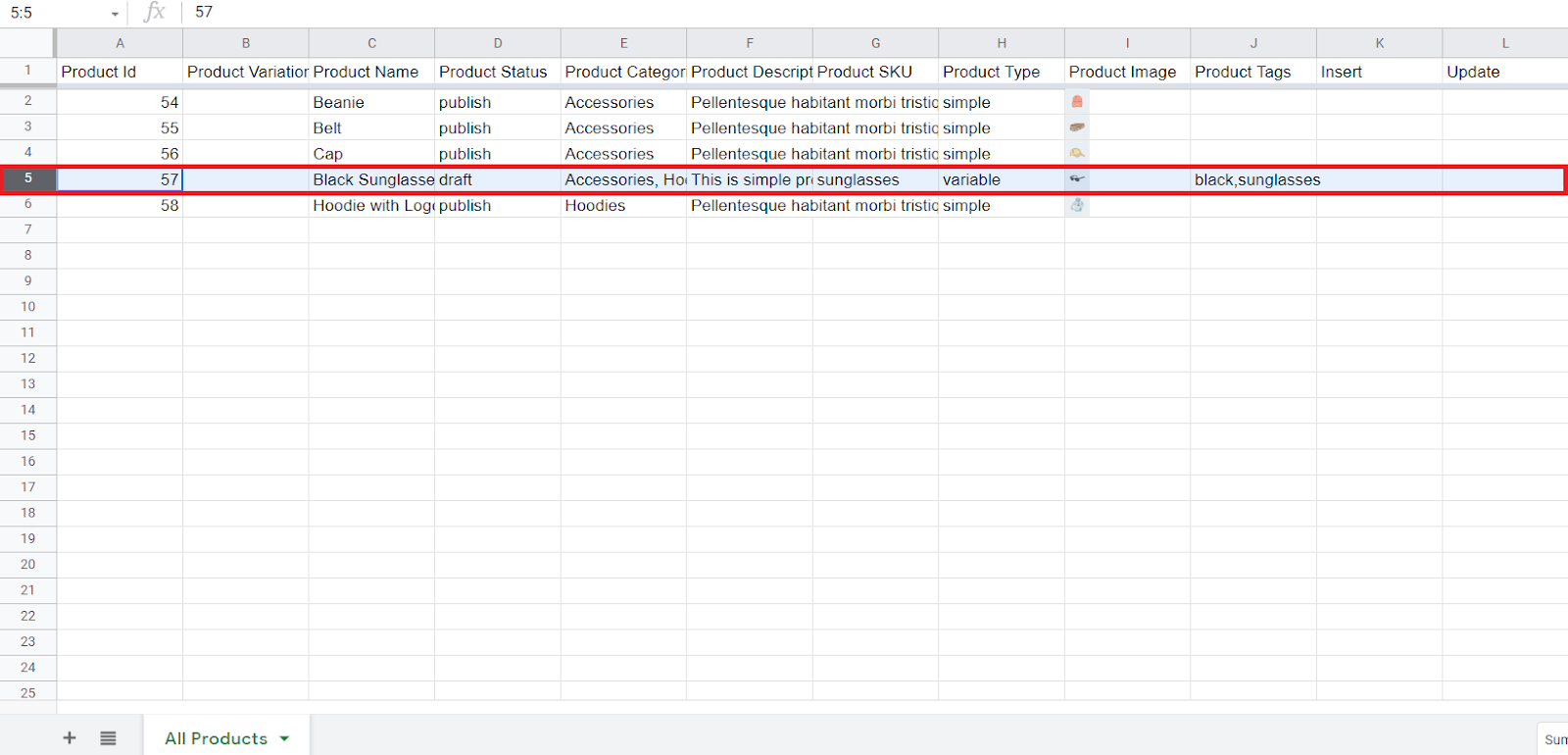Select row 2 header
Viewport: 1568px width, 755px height.
click(27, 101)
